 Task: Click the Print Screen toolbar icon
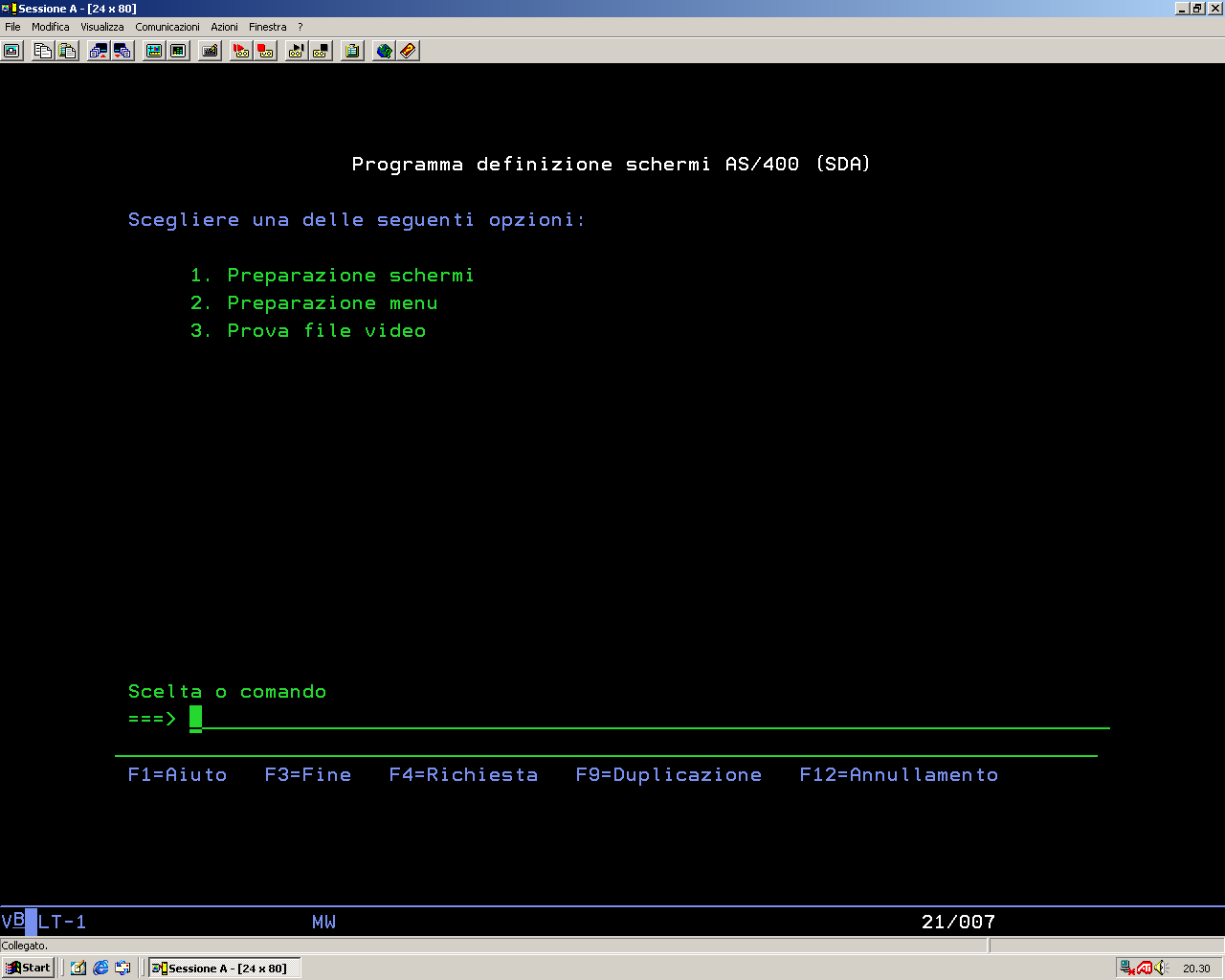click(12, 51)
